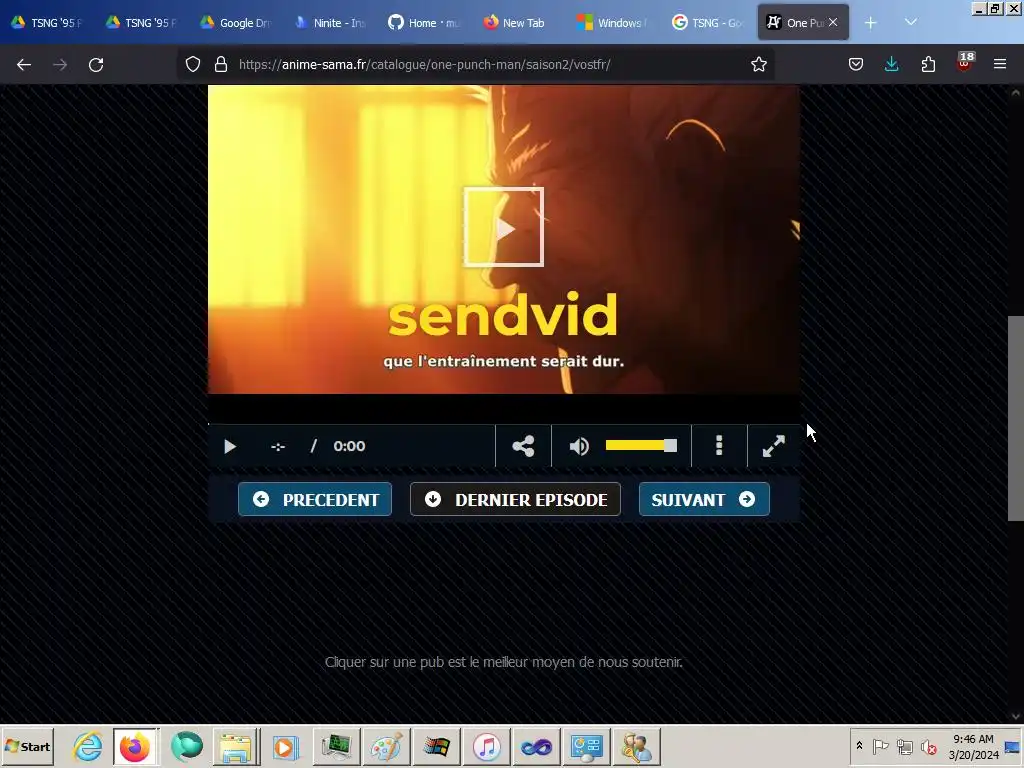Screen dimensions: 1024x768
Task: Click the taskbar clock showing 9:46 AM
Action: pyautogui.click(x=973, y=746)
